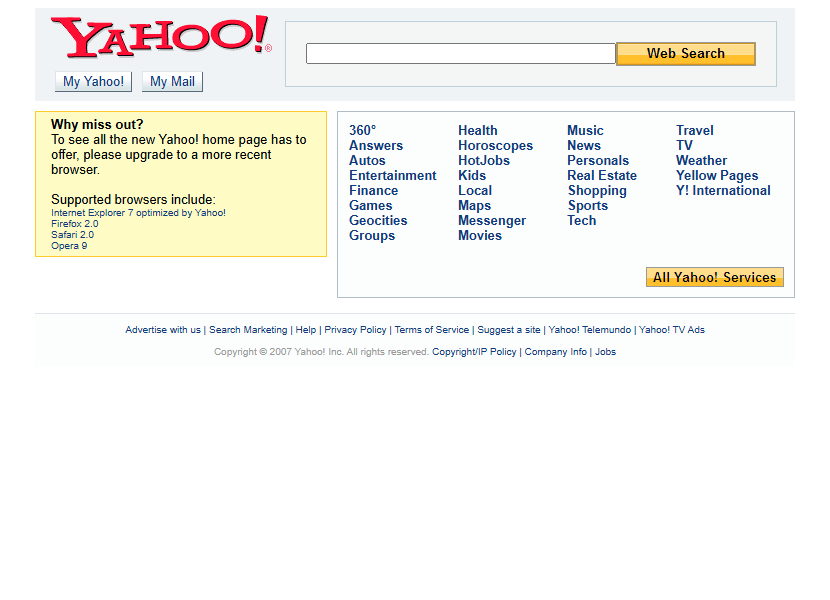The image size is (830, 600).
Task: Open the Privacy Policy link
Action: (355, 330)
